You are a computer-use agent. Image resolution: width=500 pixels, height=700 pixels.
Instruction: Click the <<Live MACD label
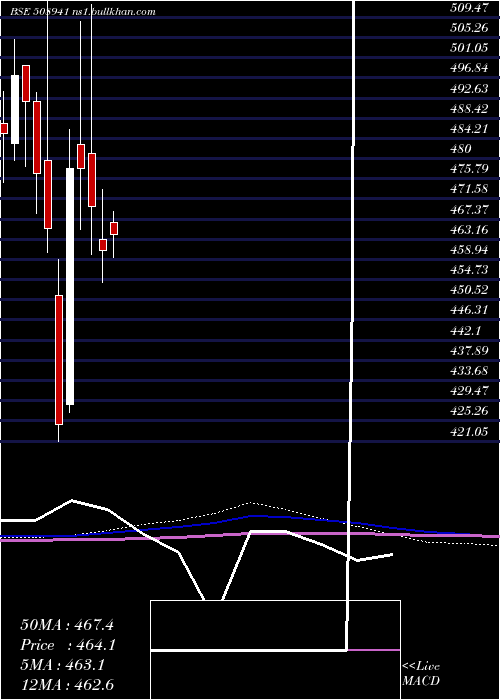click(x=421, y=673)
